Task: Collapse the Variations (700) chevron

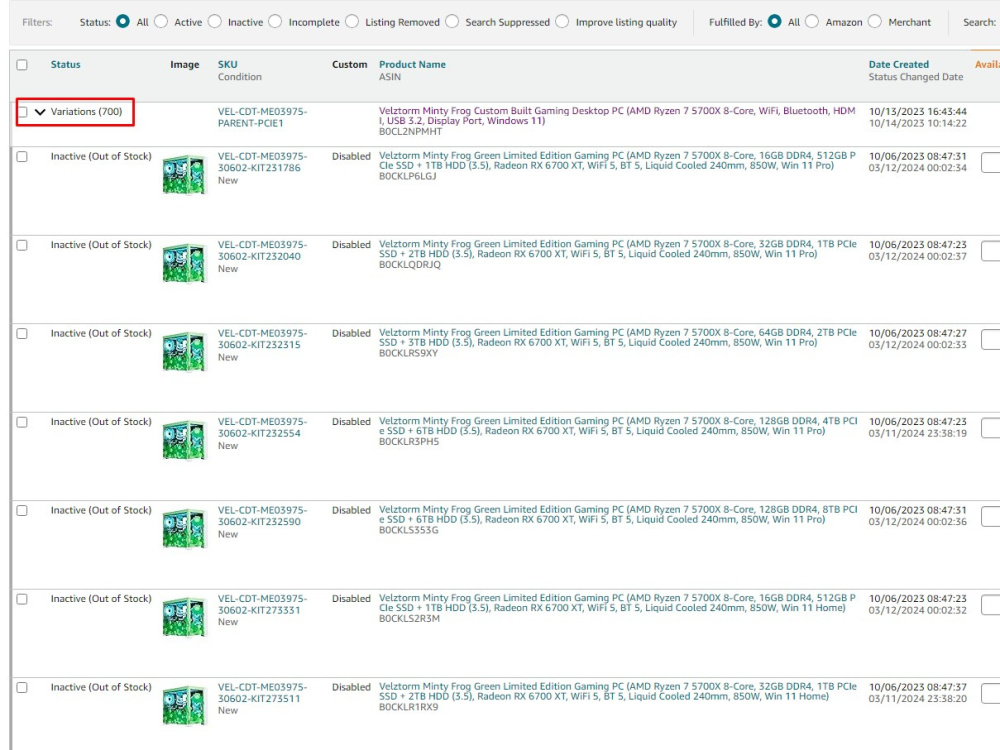Action: pos(40,112)
